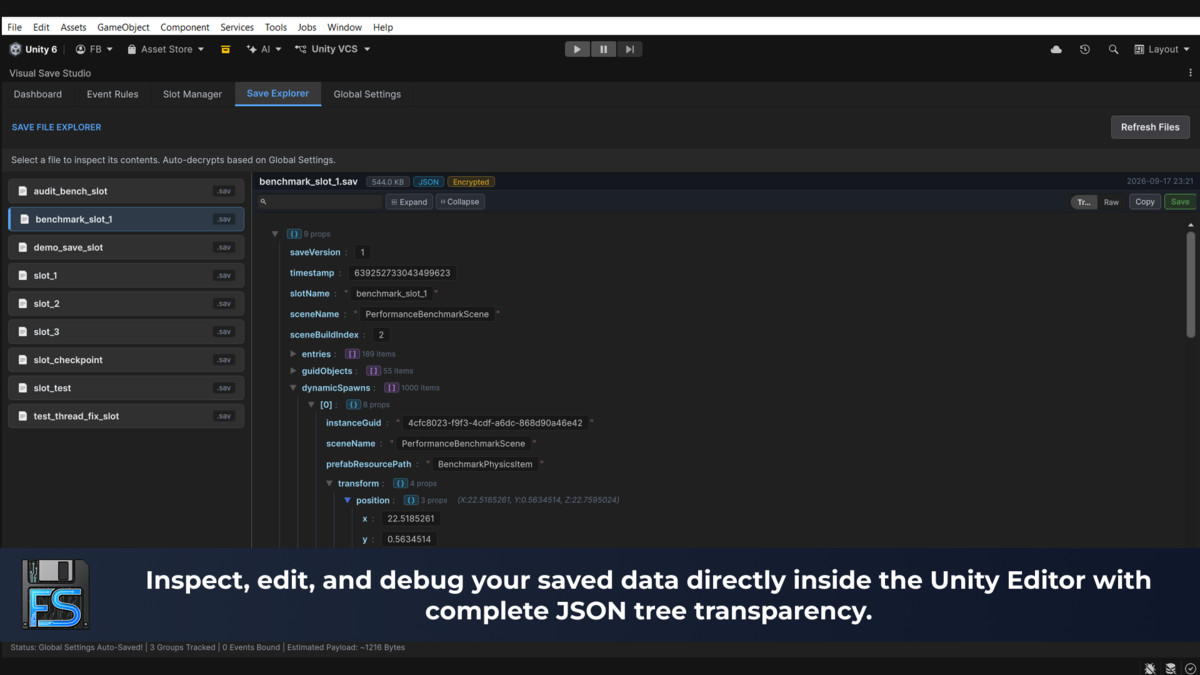
Task: Click file icon of audit_bench_slot
Action: click(x=22, y=191)
